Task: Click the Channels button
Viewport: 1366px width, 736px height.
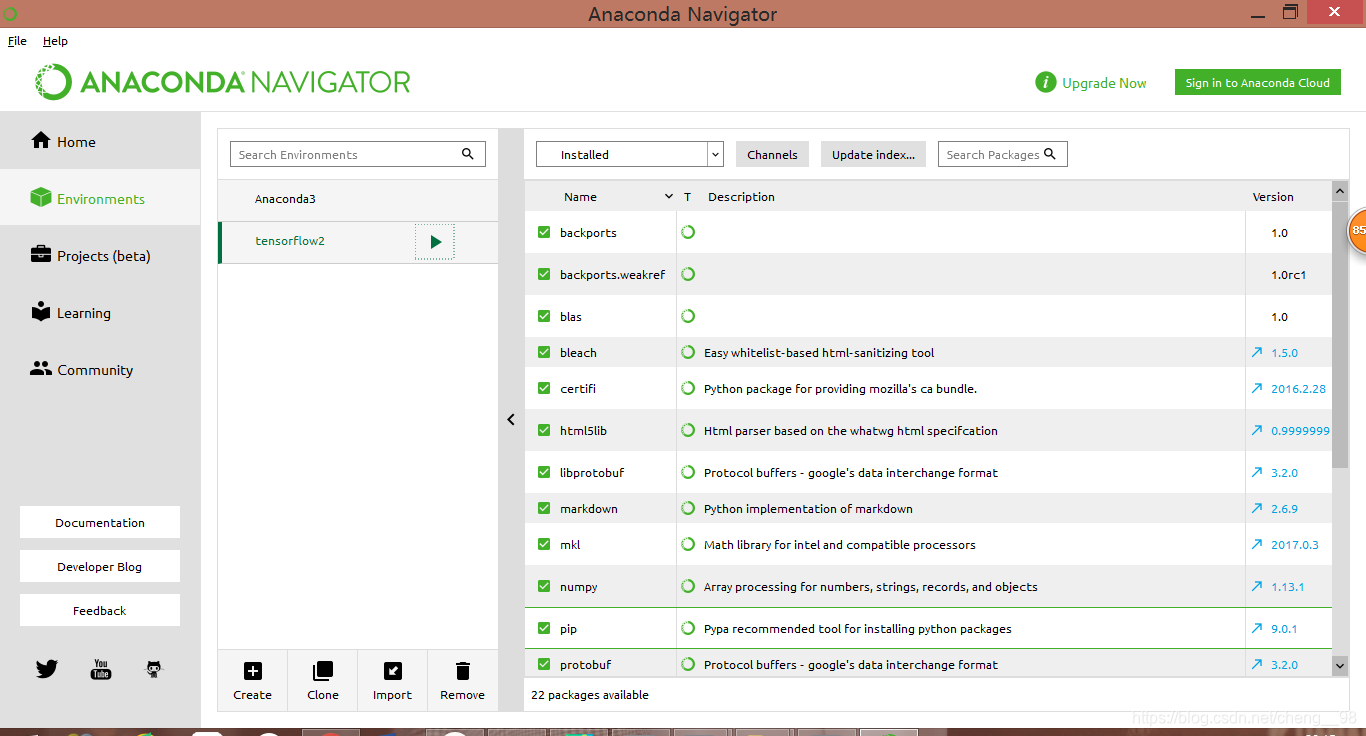Action: 772,154
